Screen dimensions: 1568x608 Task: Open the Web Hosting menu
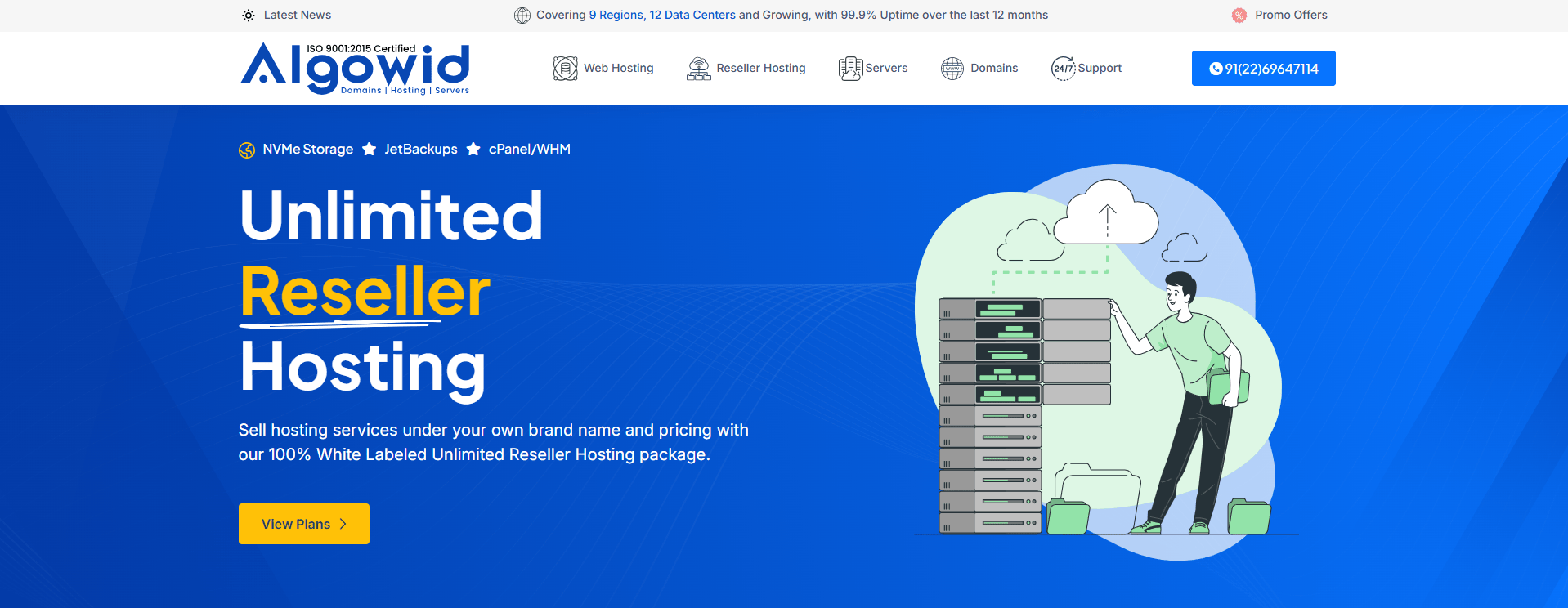619,68
